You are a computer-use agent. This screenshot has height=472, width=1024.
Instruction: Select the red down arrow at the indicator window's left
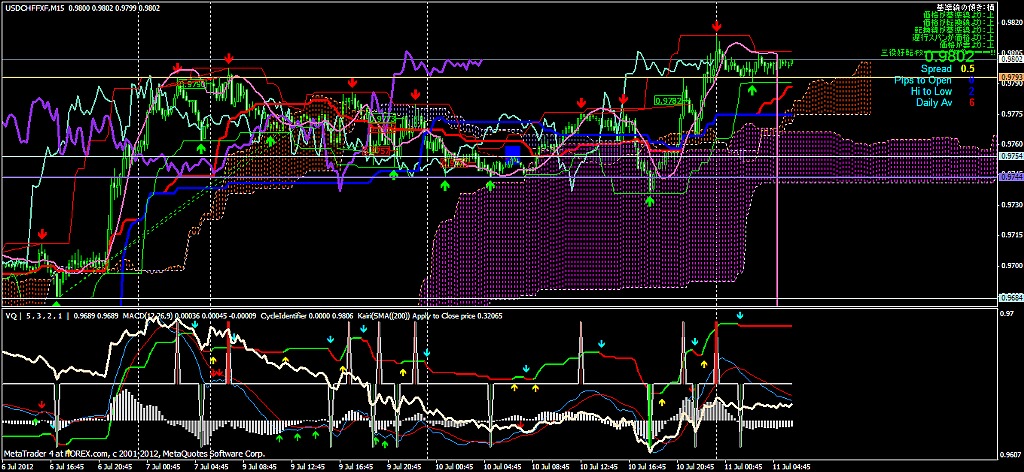click(x=41, y=405)
